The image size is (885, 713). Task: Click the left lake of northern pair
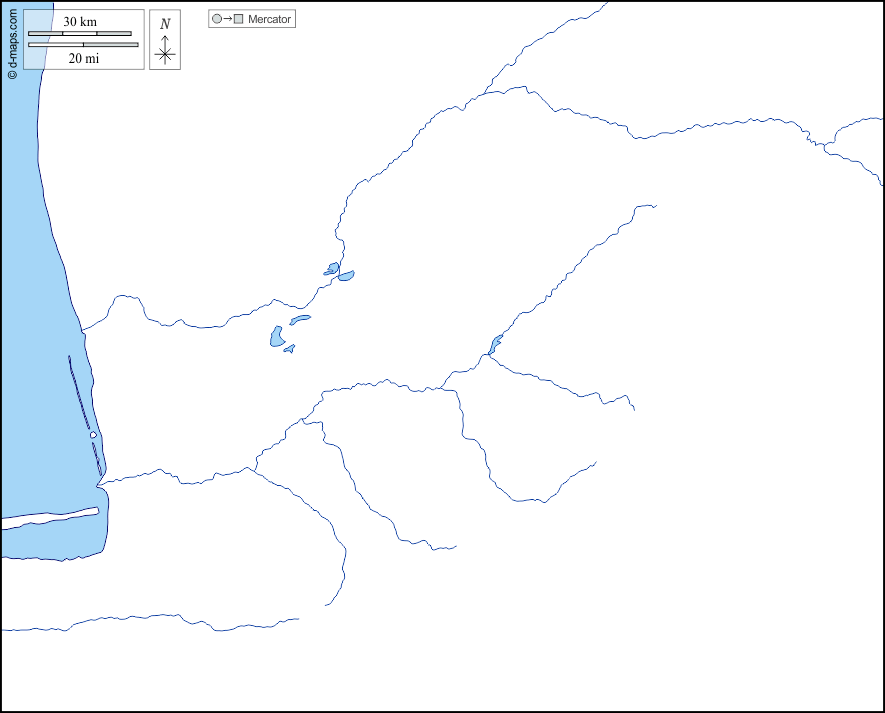(x=332, y=269)
